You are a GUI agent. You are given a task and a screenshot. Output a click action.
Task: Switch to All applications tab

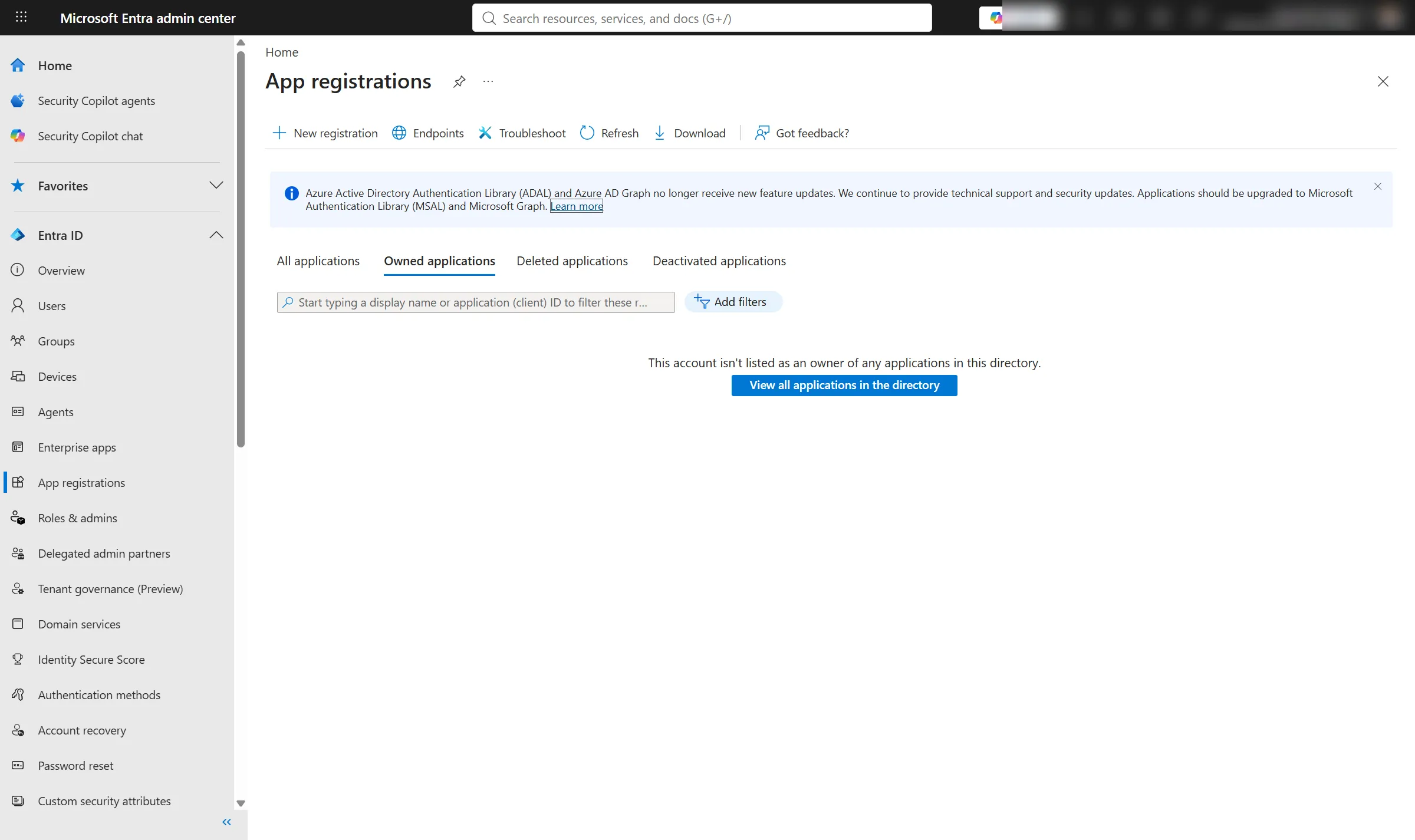coord(318,261)
